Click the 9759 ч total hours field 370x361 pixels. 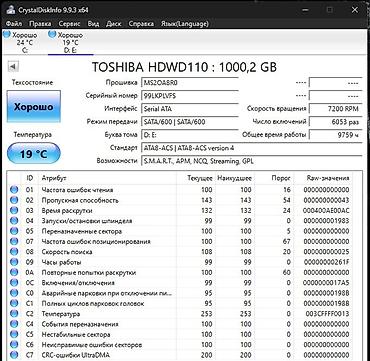click(x=336, y=135)
